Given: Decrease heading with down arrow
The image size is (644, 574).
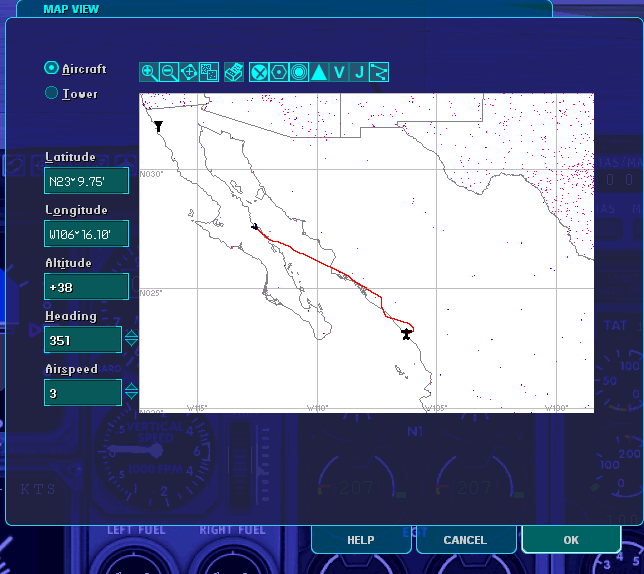Looking at the screenshot, I should (131, 342).
